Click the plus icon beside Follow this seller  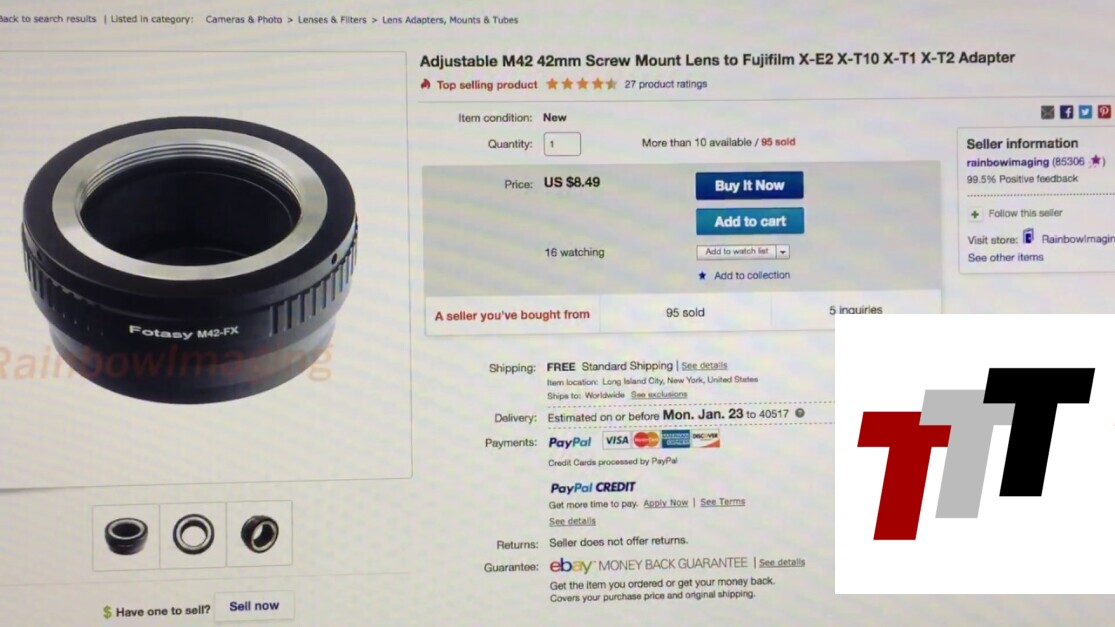975,214
